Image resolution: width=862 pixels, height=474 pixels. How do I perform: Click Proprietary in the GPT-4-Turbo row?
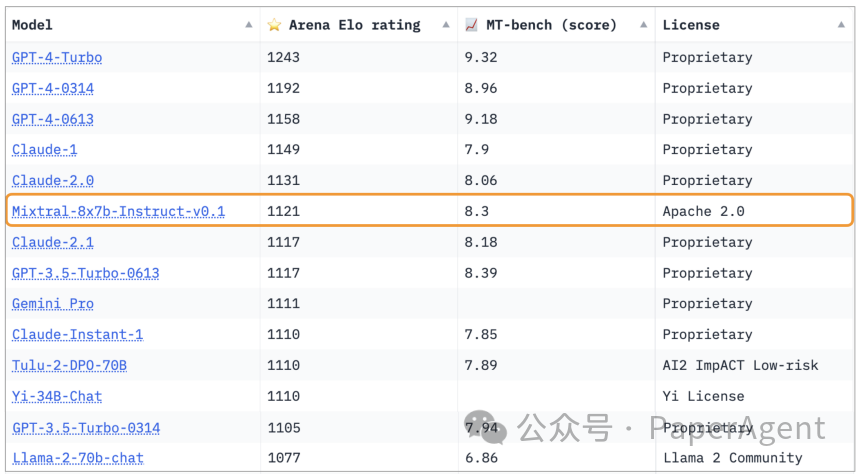coord(708,57)
